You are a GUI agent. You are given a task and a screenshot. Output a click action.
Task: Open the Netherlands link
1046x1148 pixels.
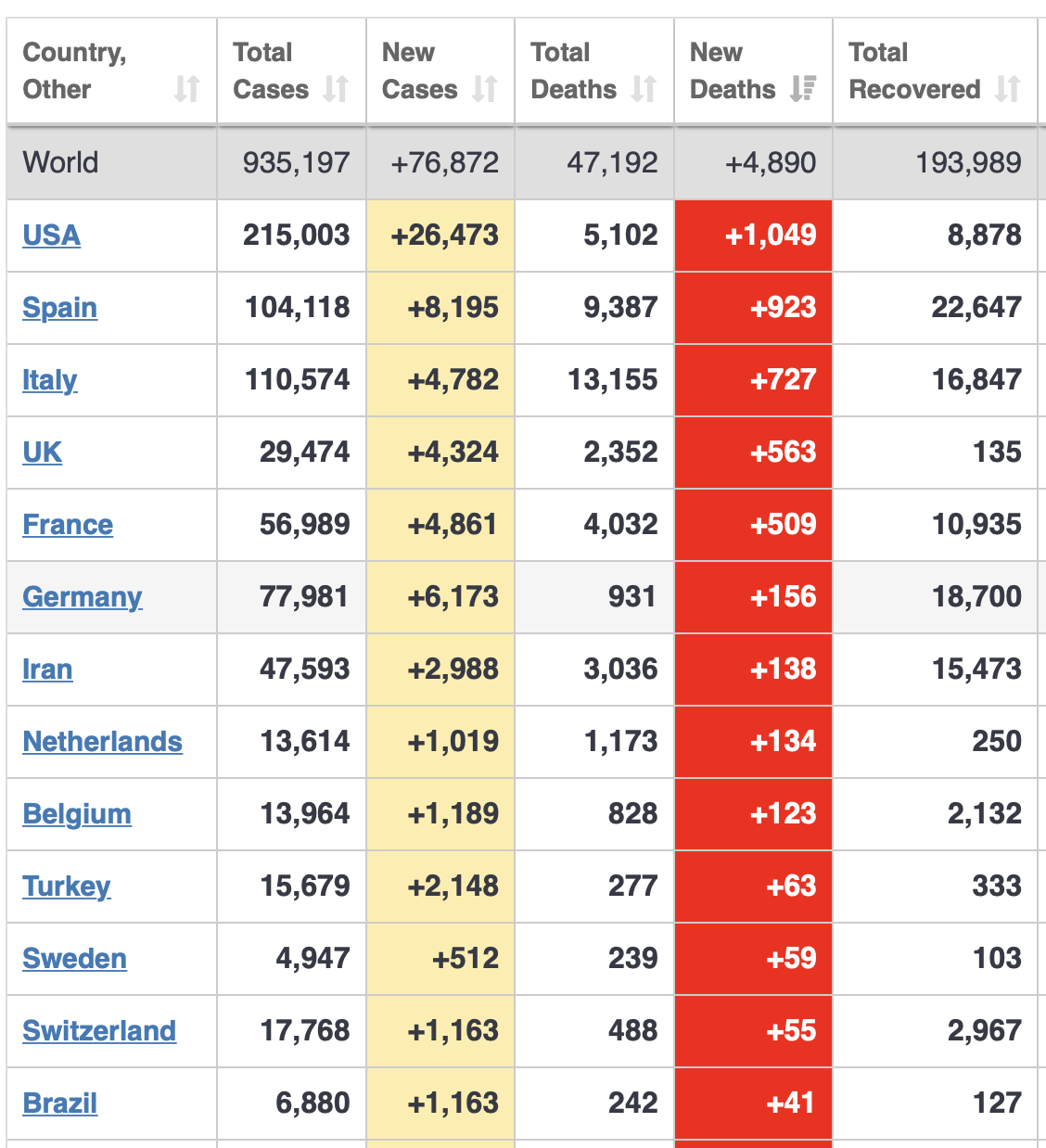click(x=103, y=742)
